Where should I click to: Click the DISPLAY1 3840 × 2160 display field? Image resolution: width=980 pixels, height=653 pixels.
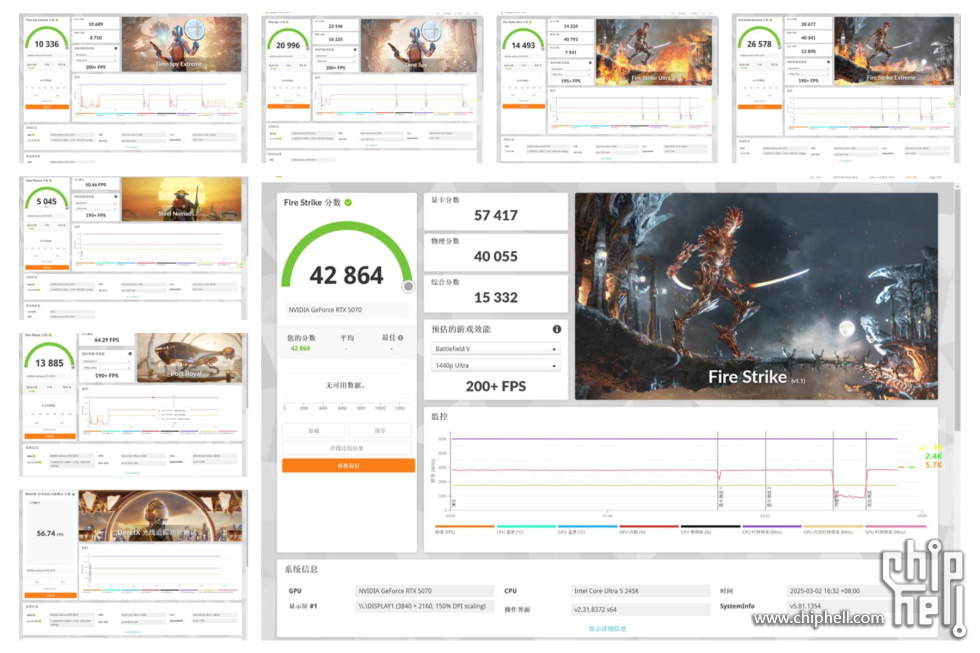[424, 606]
